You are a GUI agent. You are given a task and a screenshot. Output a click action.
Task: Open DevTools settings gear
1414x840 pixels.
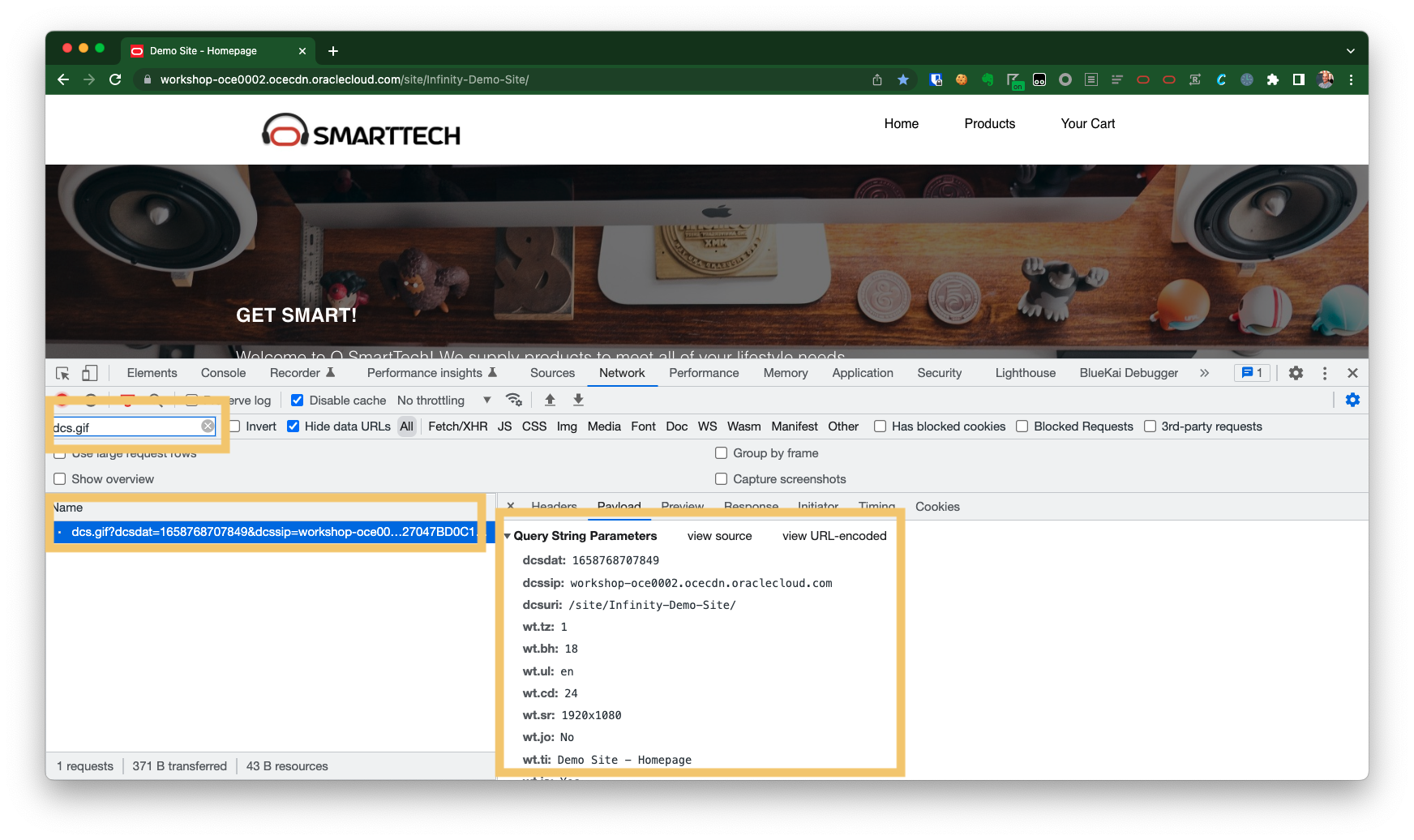(x=1296, y=373)
